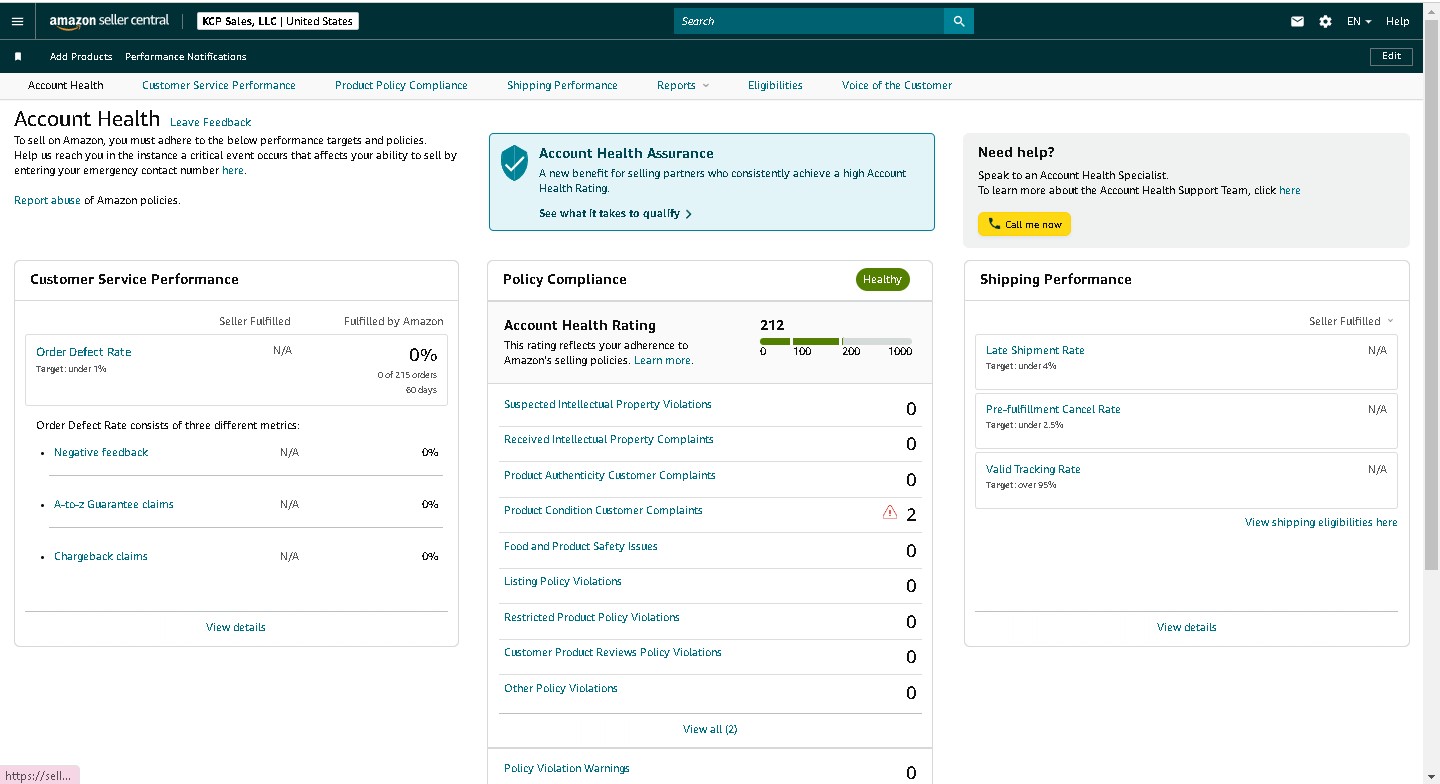Click View details under Customer Service Performance

tap(236, 628)
